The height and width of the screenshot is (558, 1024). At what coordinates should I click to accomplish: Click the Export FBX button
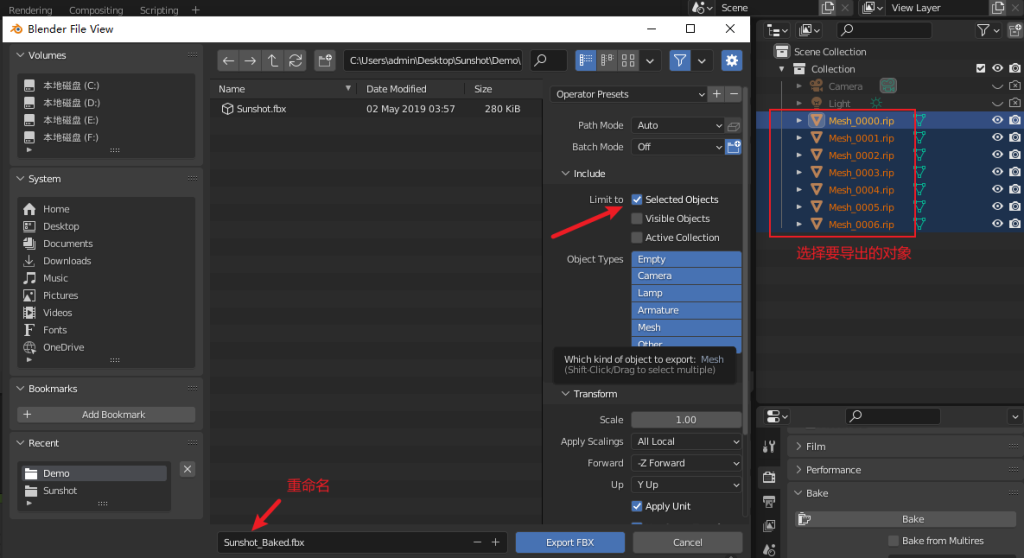(x=570, y=542)
